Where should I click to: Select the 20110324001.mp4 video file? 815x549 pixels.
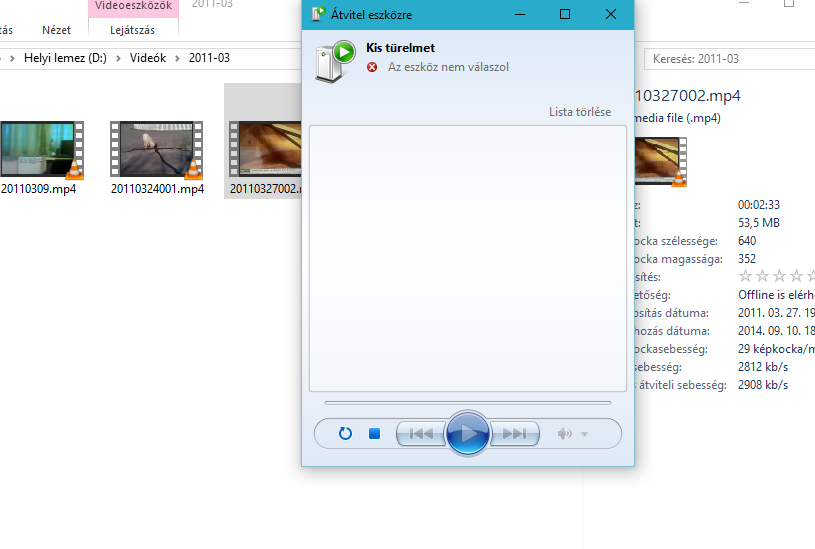coord(157,158)
